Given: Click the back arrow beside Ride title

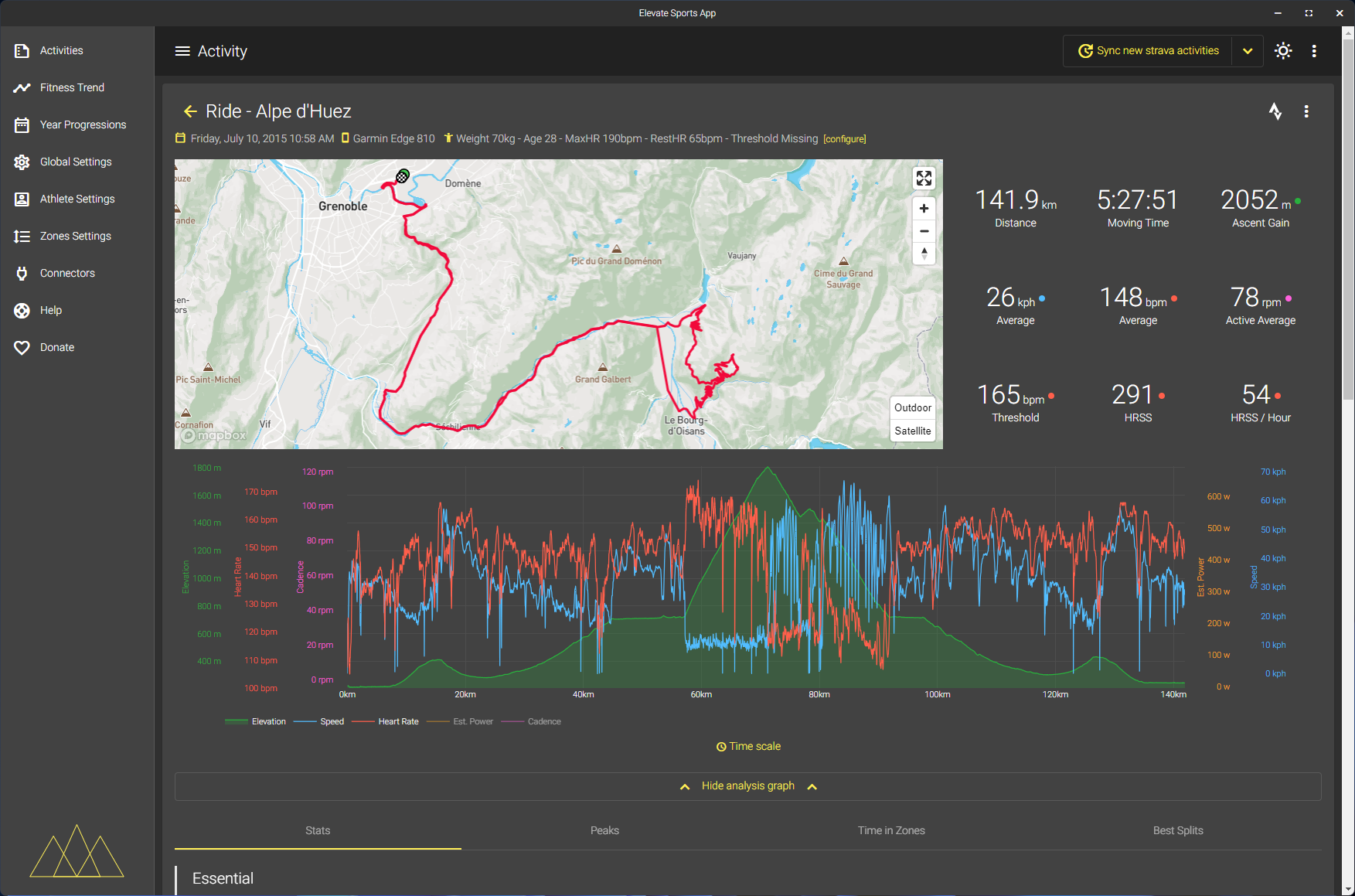Looking at the screenshot, I should click(189, 111).
